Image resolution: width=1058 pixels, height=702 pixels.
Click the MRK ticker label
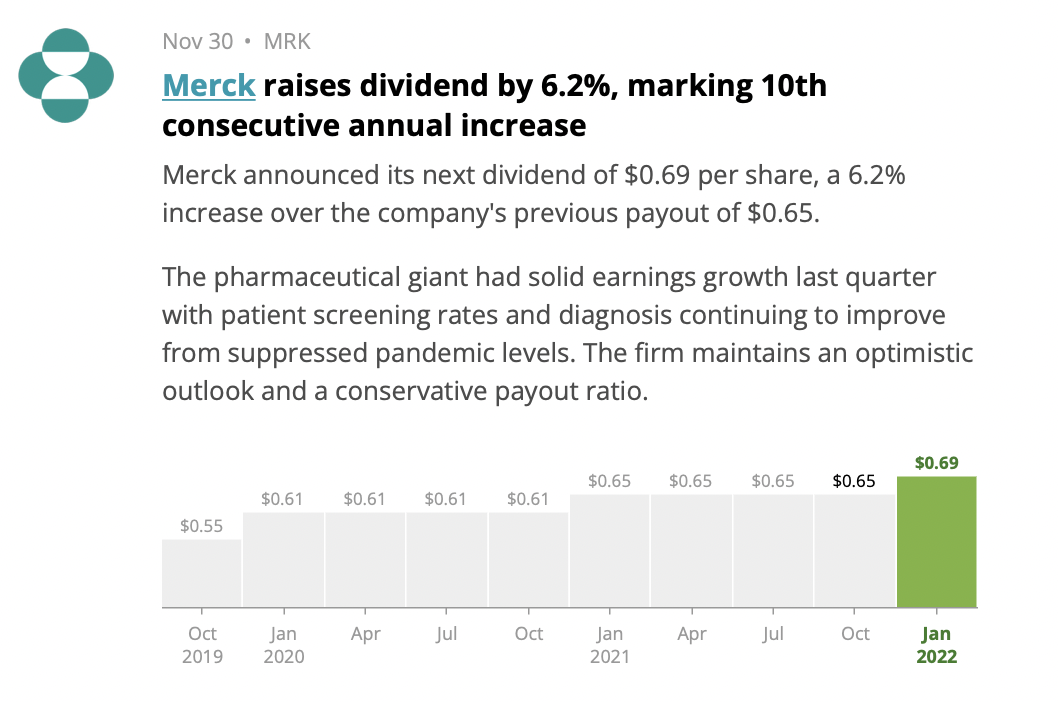pyautogui.click(x=287, y=41)
